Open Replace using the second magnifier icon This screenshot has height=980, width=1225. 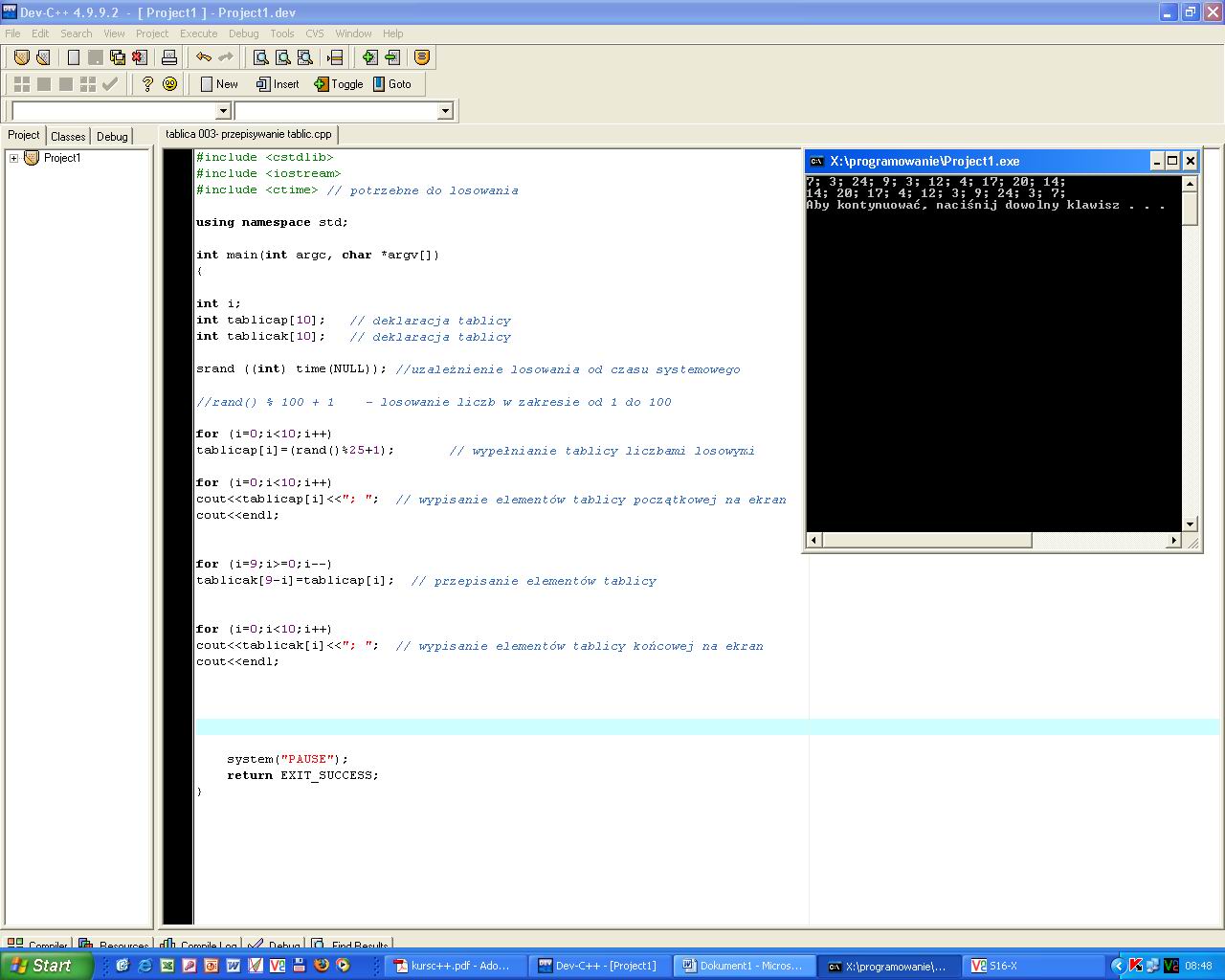tap(282, 57)
